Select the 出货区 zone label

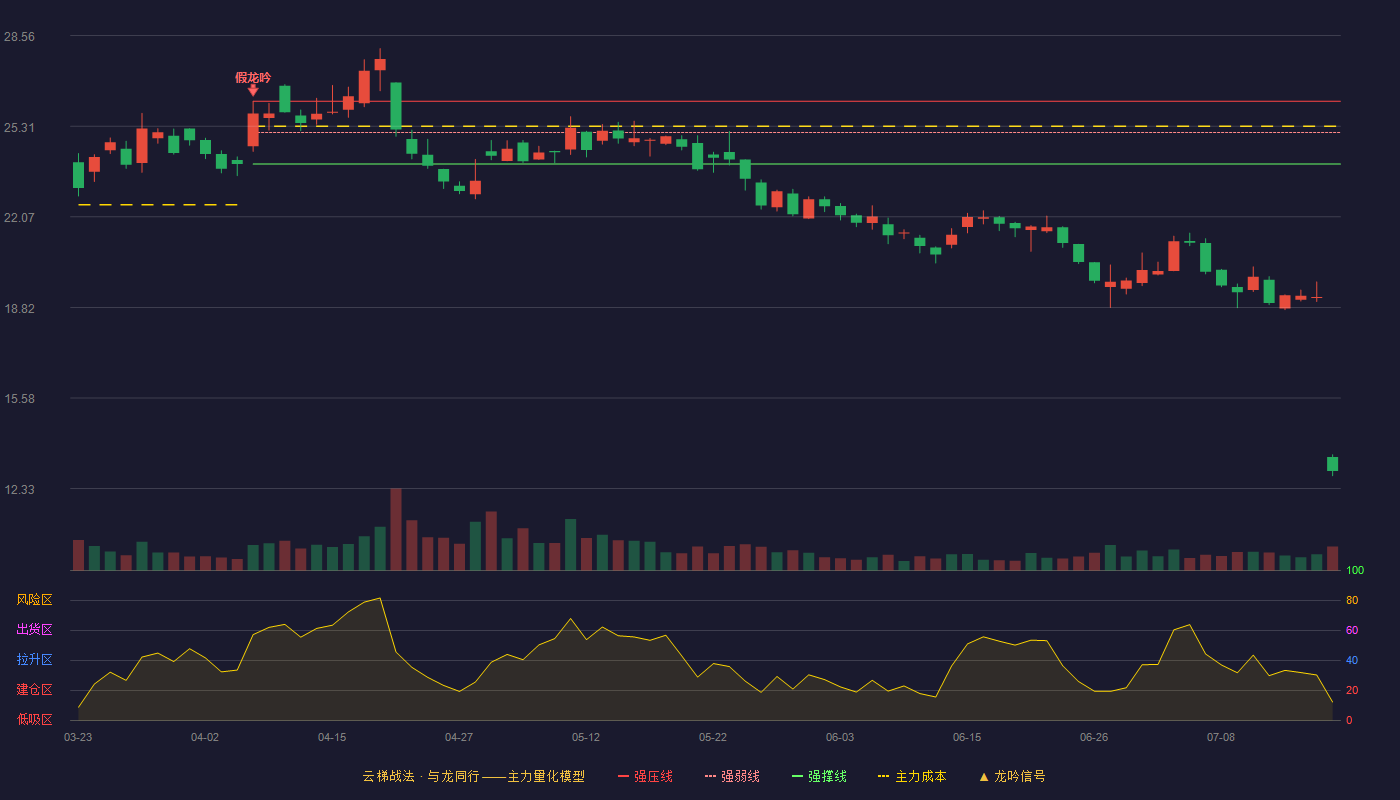tap(34, 630)
